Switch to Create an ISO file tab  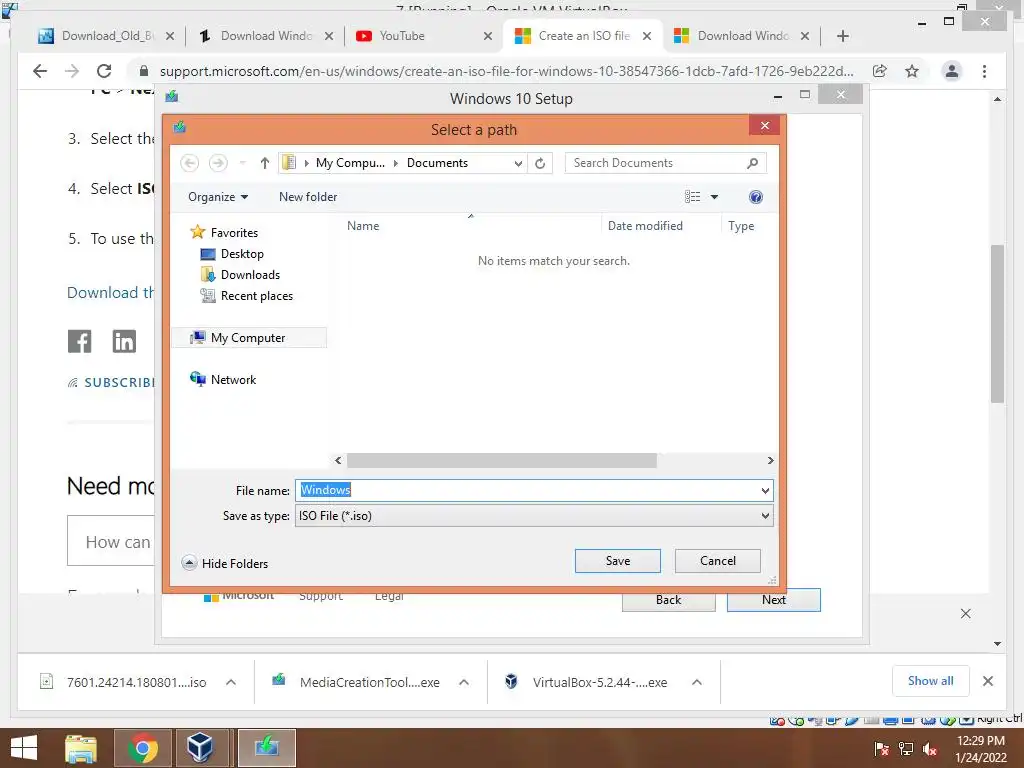[x=583, y=36]
